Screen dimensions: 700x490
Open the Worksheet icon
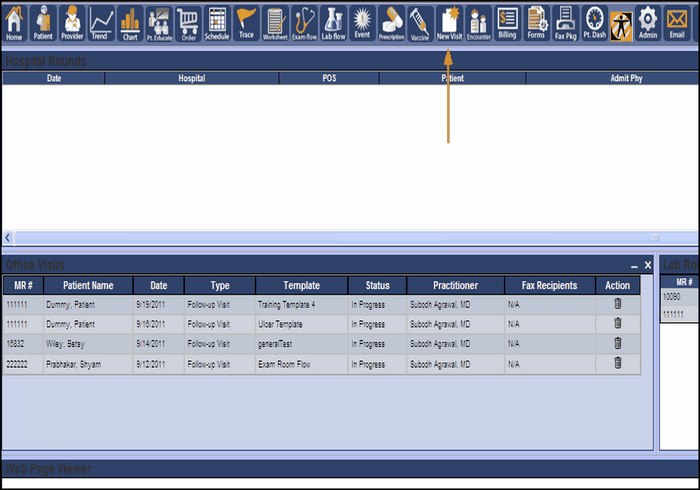[275, 23]
